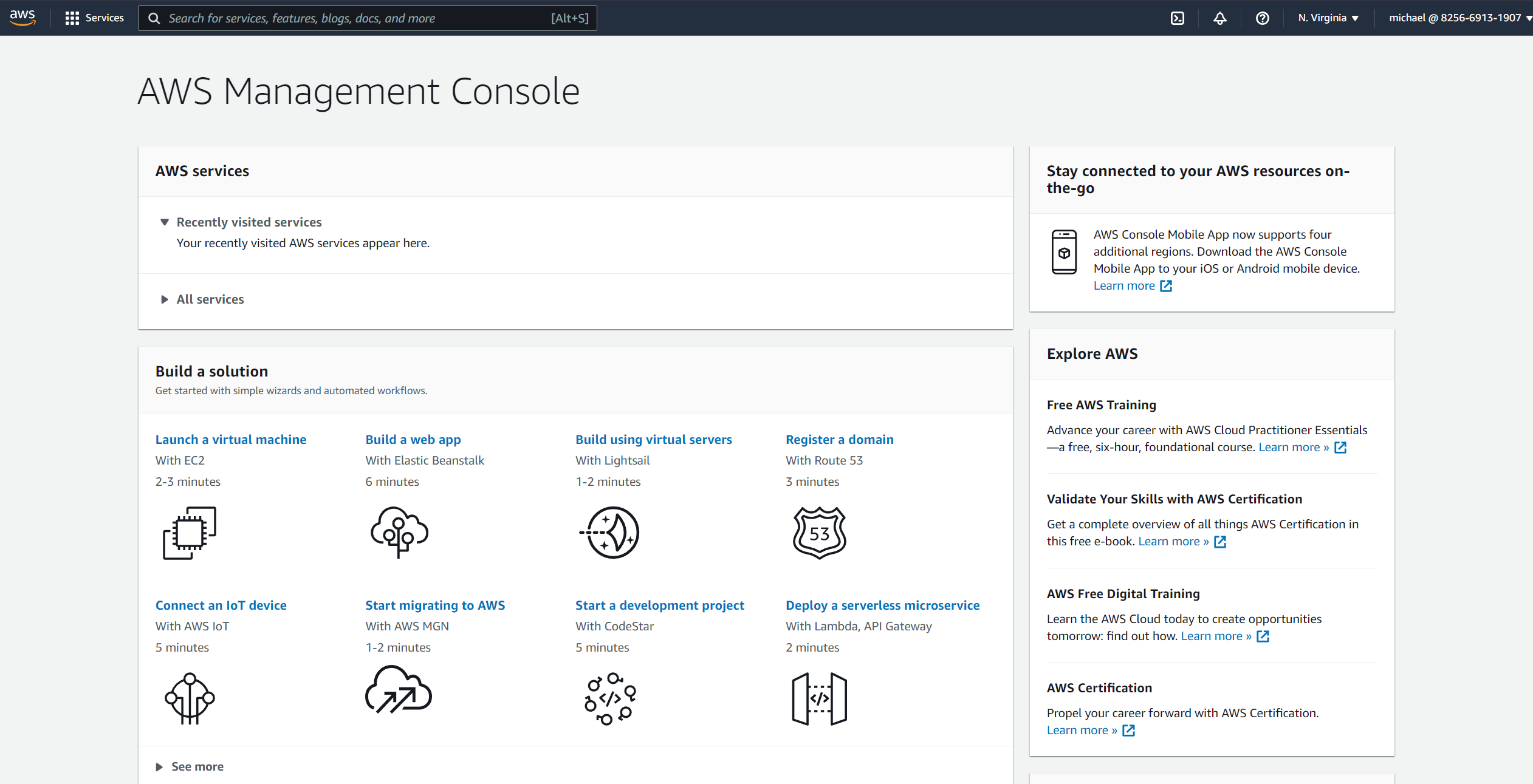Open Start migrating to AWS link
Viewport: 1533px width, 784px height.
tap(435, 605)
